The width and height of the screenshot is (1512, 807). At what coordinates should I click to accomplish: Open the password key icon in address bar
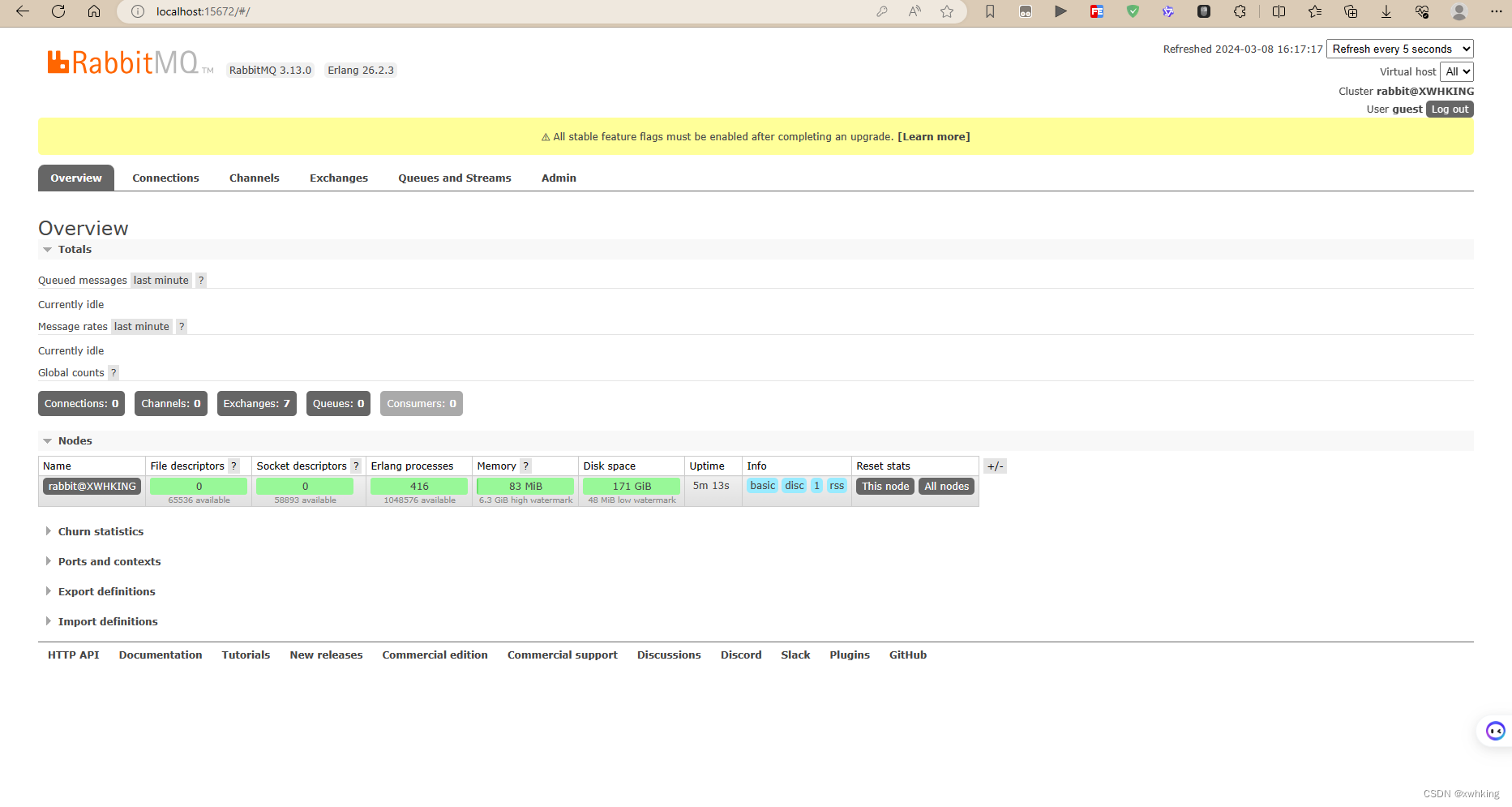[882, 11]
